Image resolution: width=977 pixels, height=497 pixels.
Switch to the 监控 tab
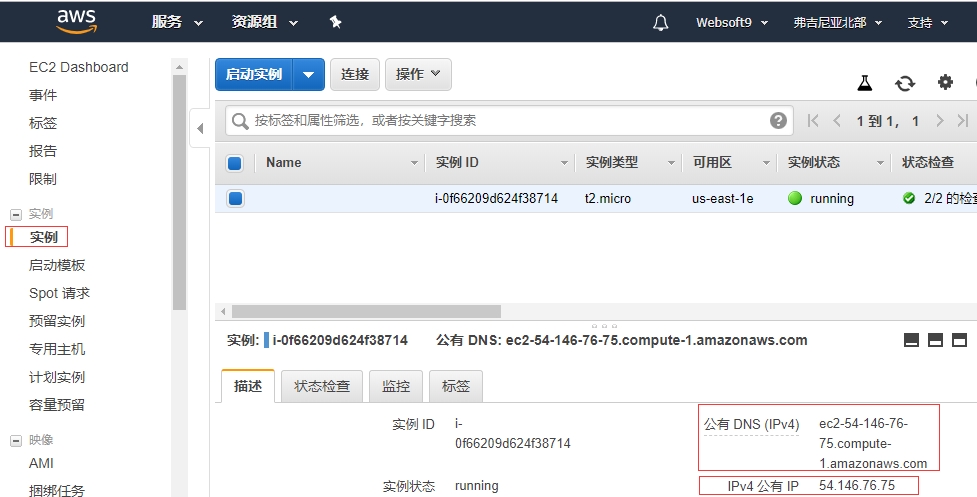pyautogui.click(x=396, y=386)
